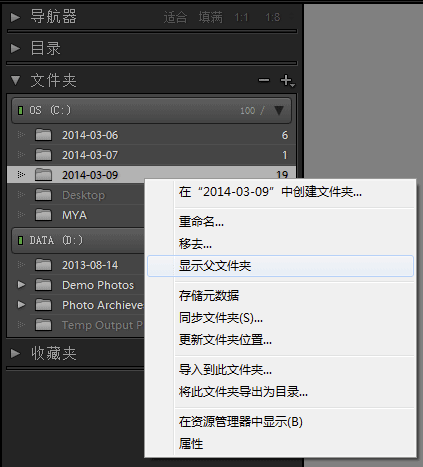
Task: Click the plus icon to add folder
Action: 287,80
